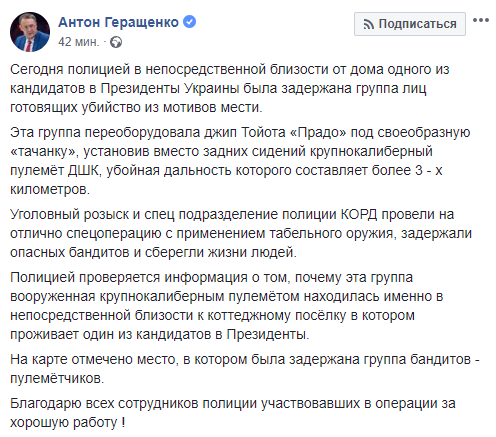Click the word пулемётчиков in the post
Screen dimensions: 496x437
(x=57, y=378)
